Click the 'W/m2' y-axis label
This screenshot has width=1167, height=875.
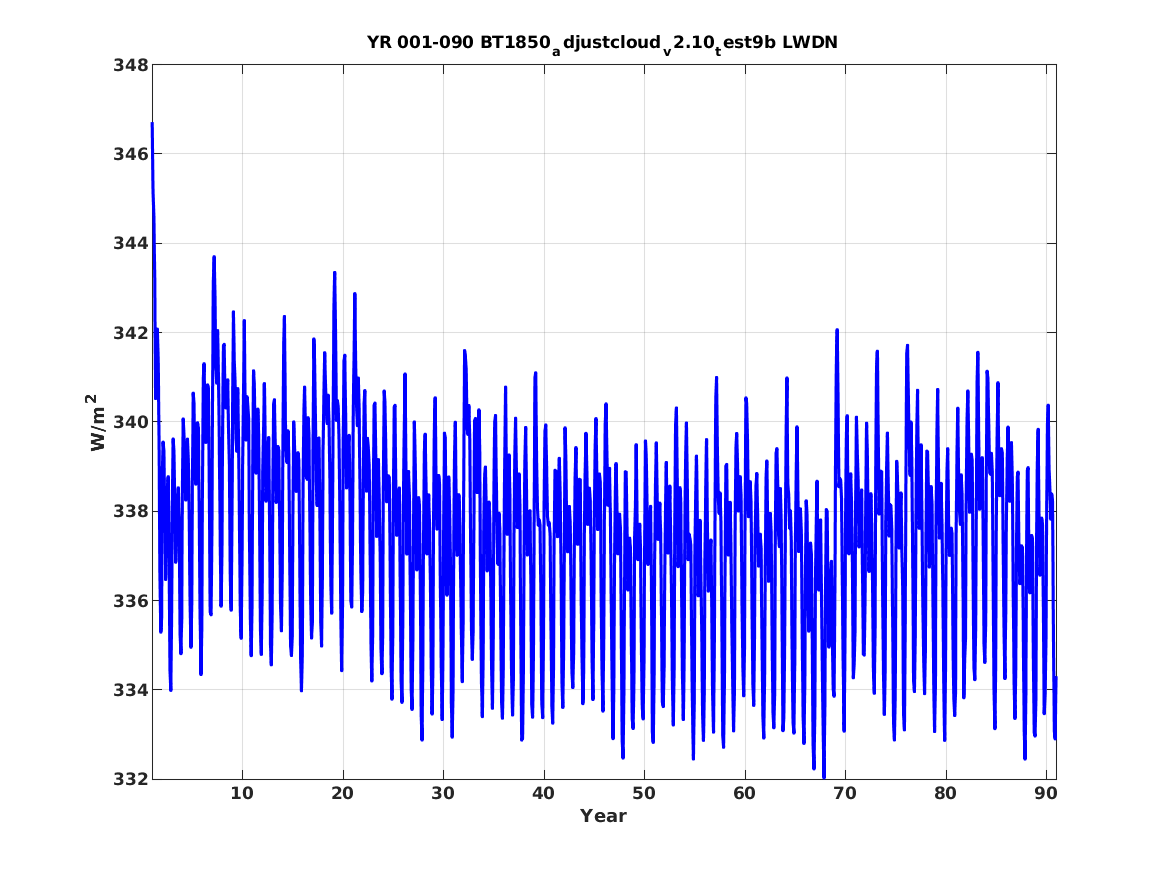pyautogui.click(x=98, y=422)
